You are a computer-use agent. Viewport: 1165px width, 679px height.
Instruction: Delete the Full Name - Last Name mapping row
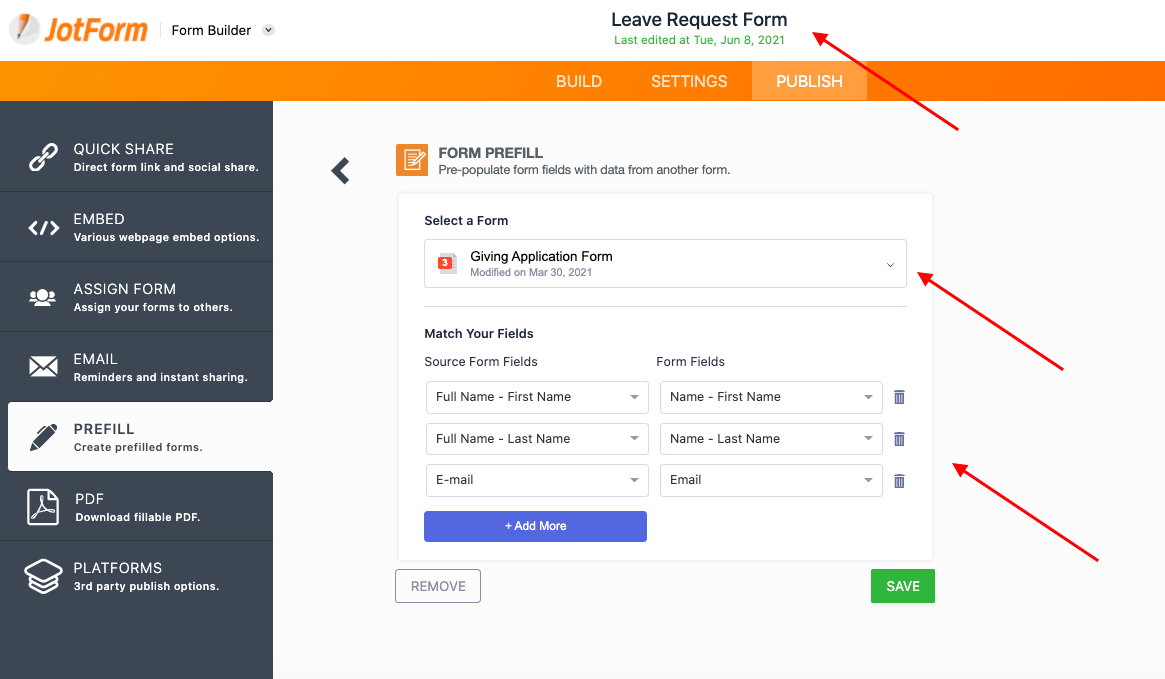click(899, 439)
